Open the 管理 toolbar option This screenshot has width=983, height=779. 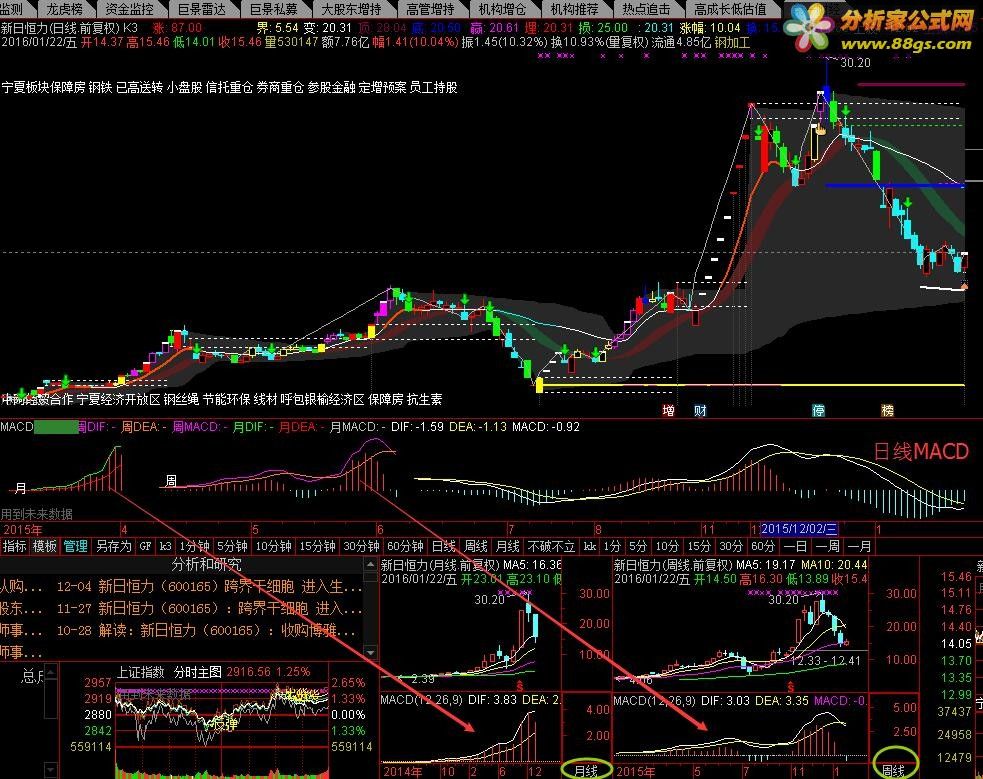point(75,546)
